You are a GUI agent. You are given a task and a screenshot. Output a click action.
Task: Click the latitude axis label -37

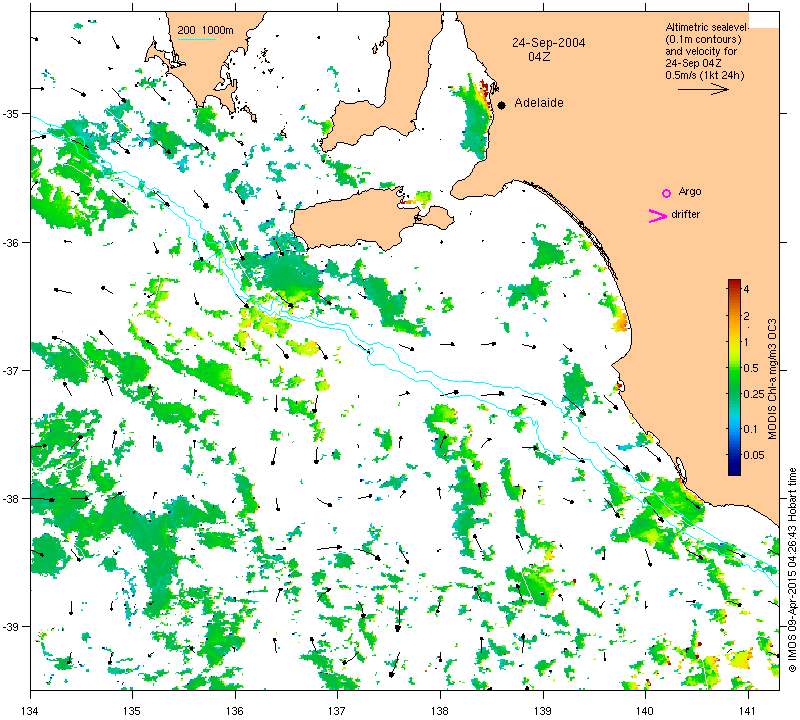tap(10, 370)
